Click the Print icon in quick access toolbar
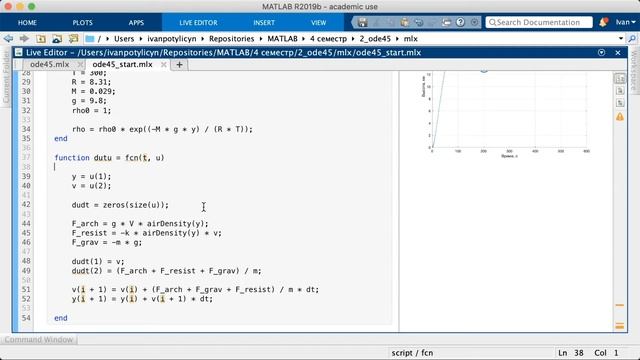This screenshot has width=640, height=360. 447,22
